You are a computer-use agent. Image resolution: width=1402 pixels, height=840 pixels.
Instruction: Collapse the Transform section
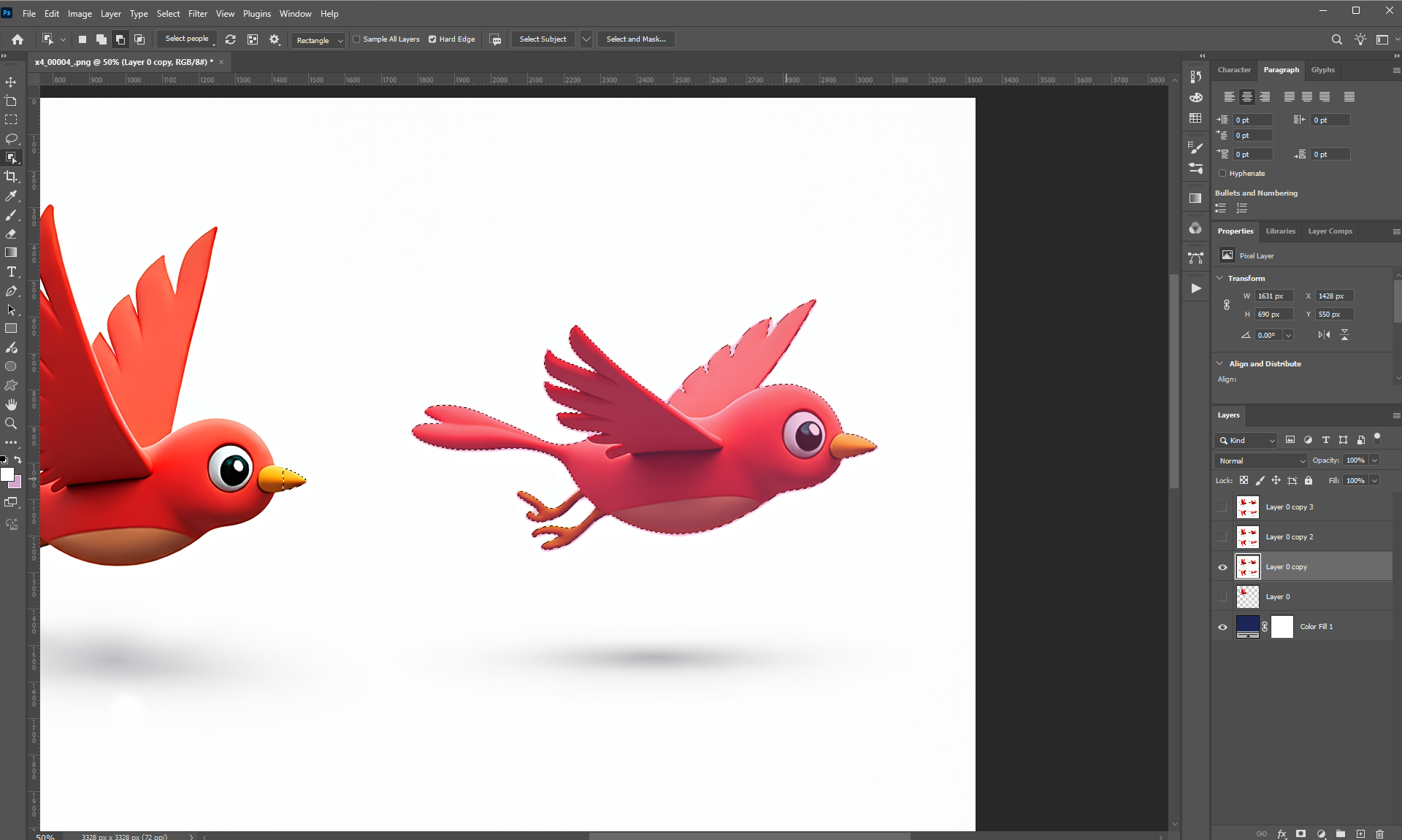pos(1219,278)
